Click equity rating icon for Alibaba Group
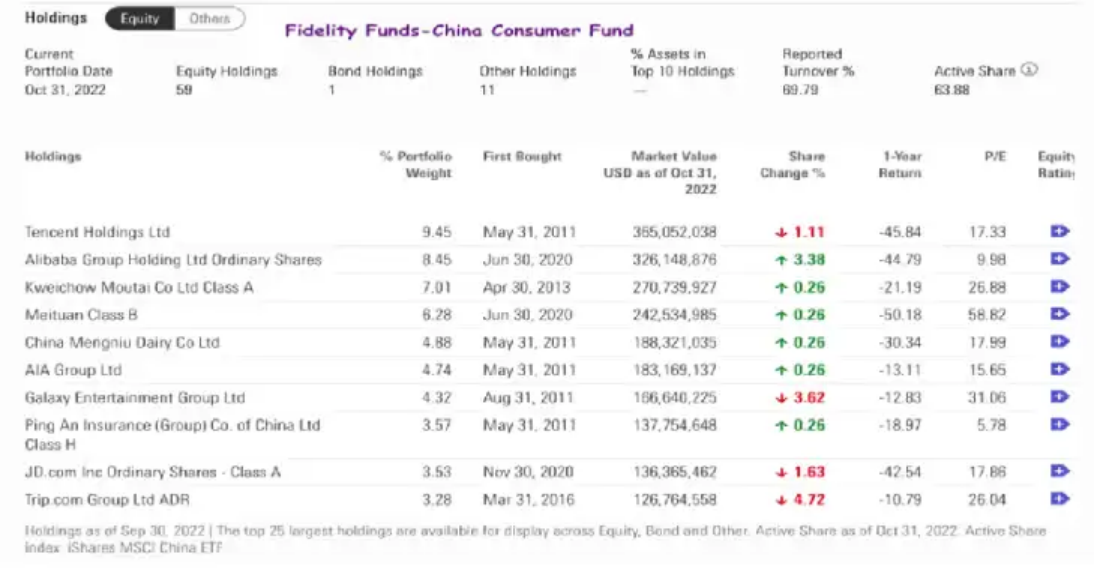1094x569 pixels. (x=1060, y=260)
